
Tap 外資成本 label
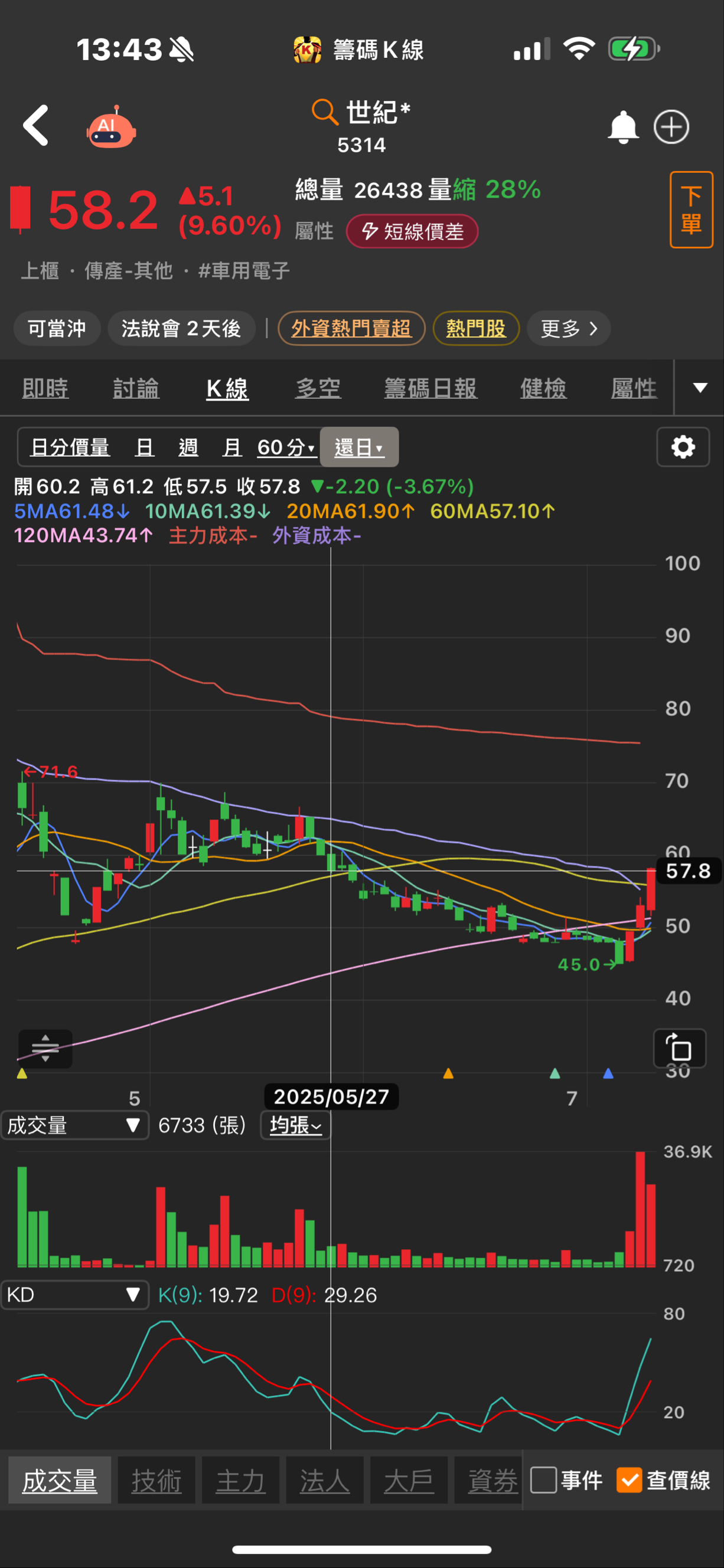(316, 535)
